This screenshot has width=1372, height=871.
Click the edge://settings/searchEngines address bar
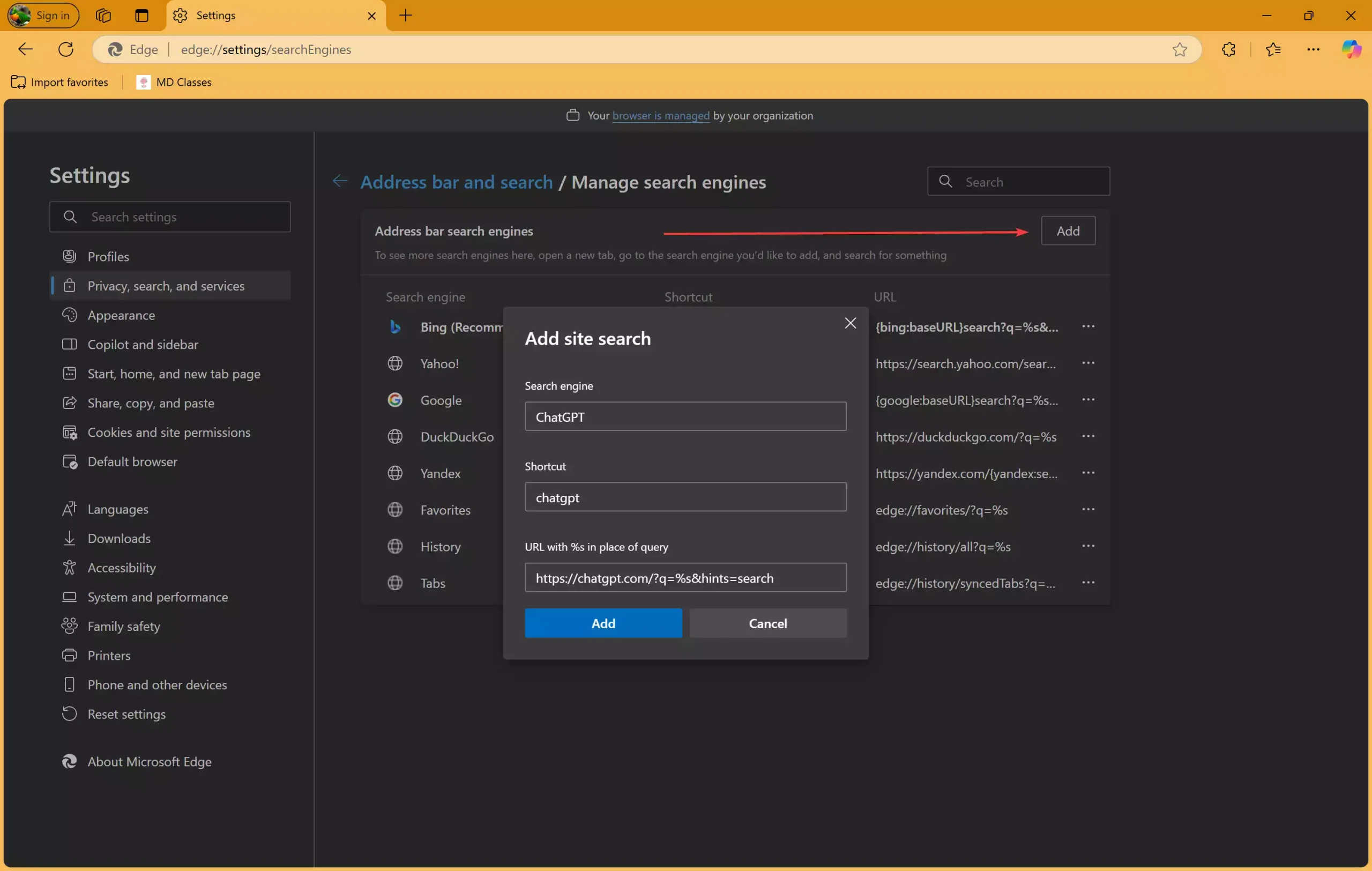click(647, 49)
